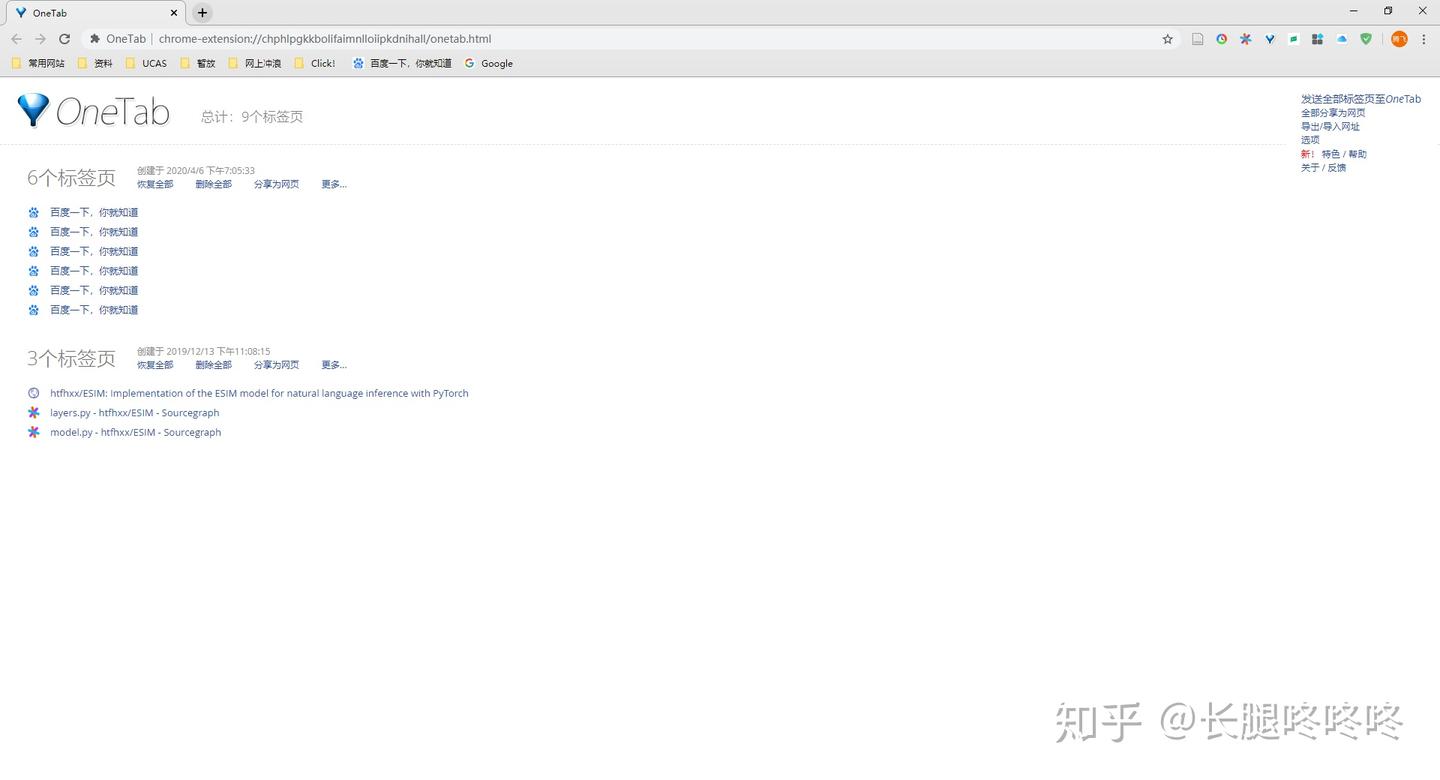Open the gray page extension icon
This screenshot has height=780, width=1440.
coord(1197,39)
